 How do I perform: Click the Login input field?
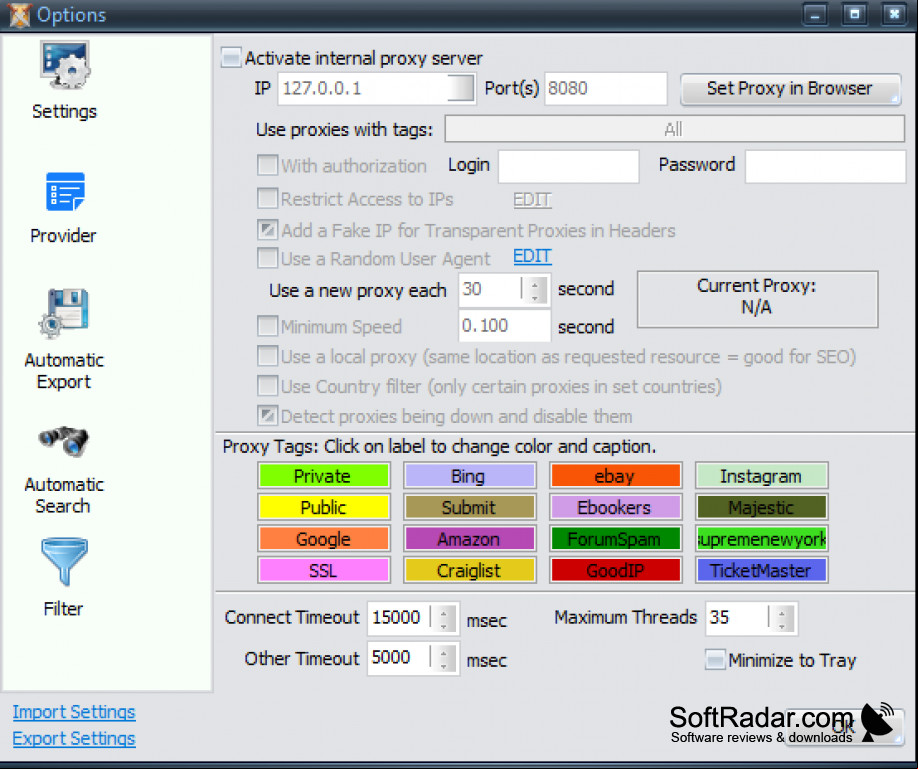568,166
